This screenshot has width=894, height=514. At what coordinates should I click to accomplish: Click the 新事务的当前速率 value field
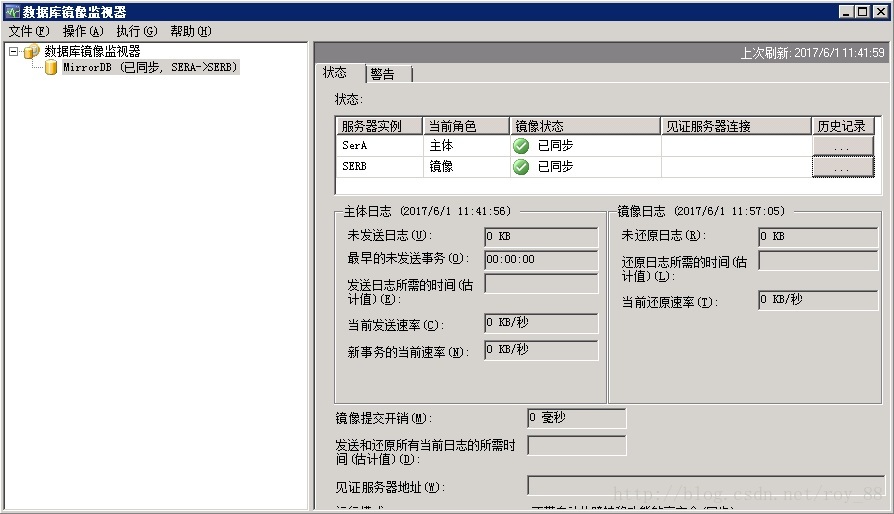(x=541, y=350)
